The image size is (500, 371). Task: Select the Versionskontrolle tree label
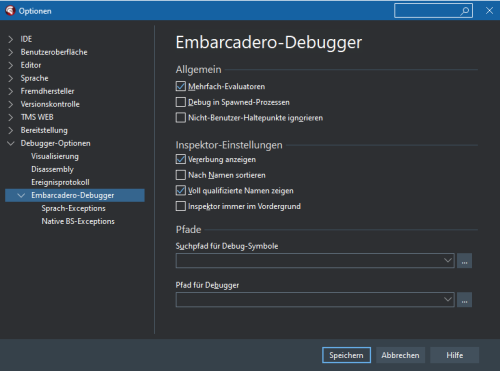coord(50,104)
